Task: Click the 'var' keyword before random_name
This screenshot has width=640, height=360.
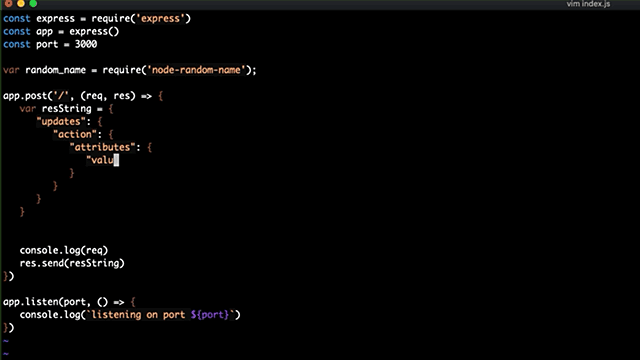Action: tap(11, 70)
